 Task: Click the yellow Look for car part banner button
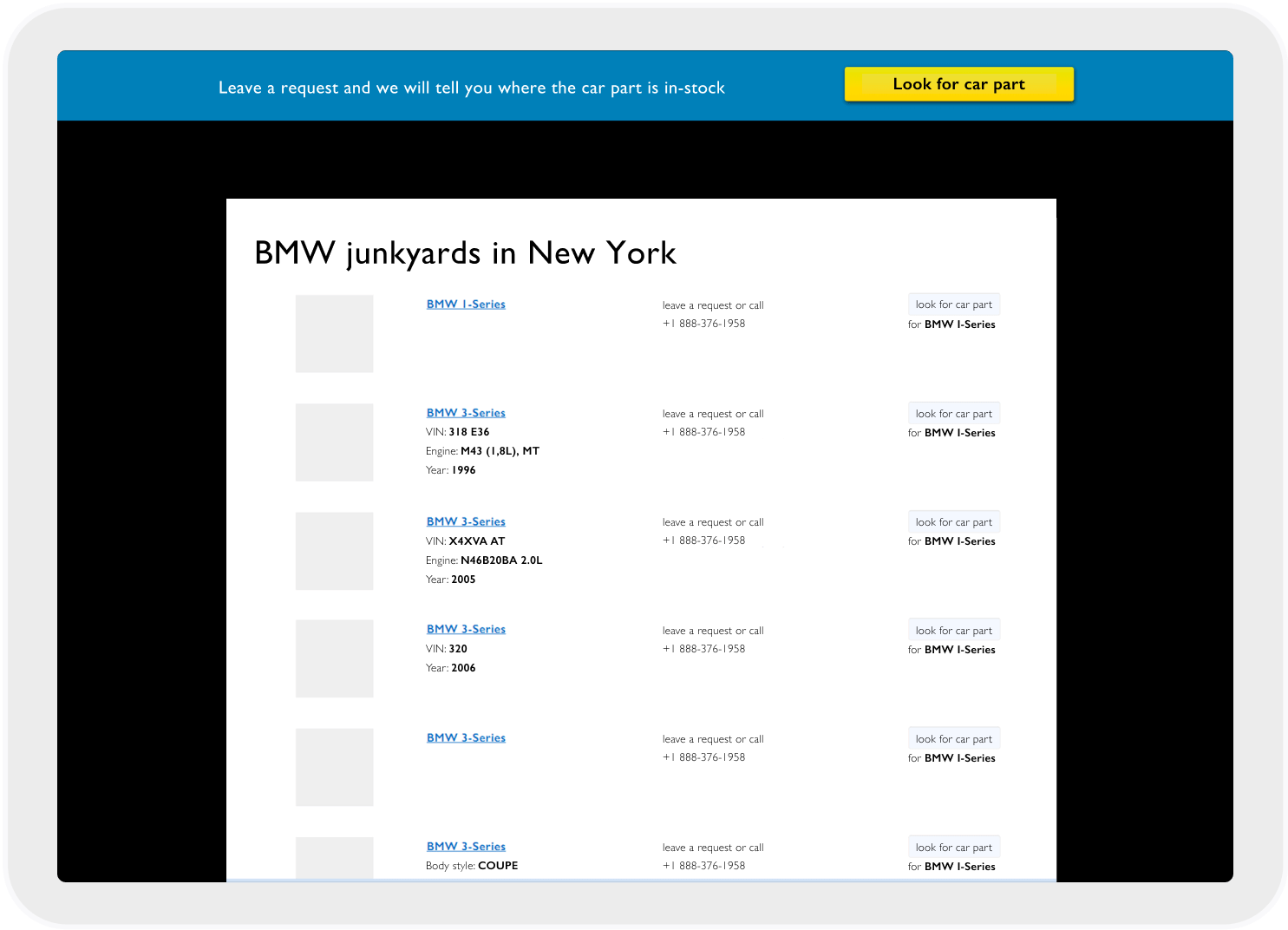point(958,84)
